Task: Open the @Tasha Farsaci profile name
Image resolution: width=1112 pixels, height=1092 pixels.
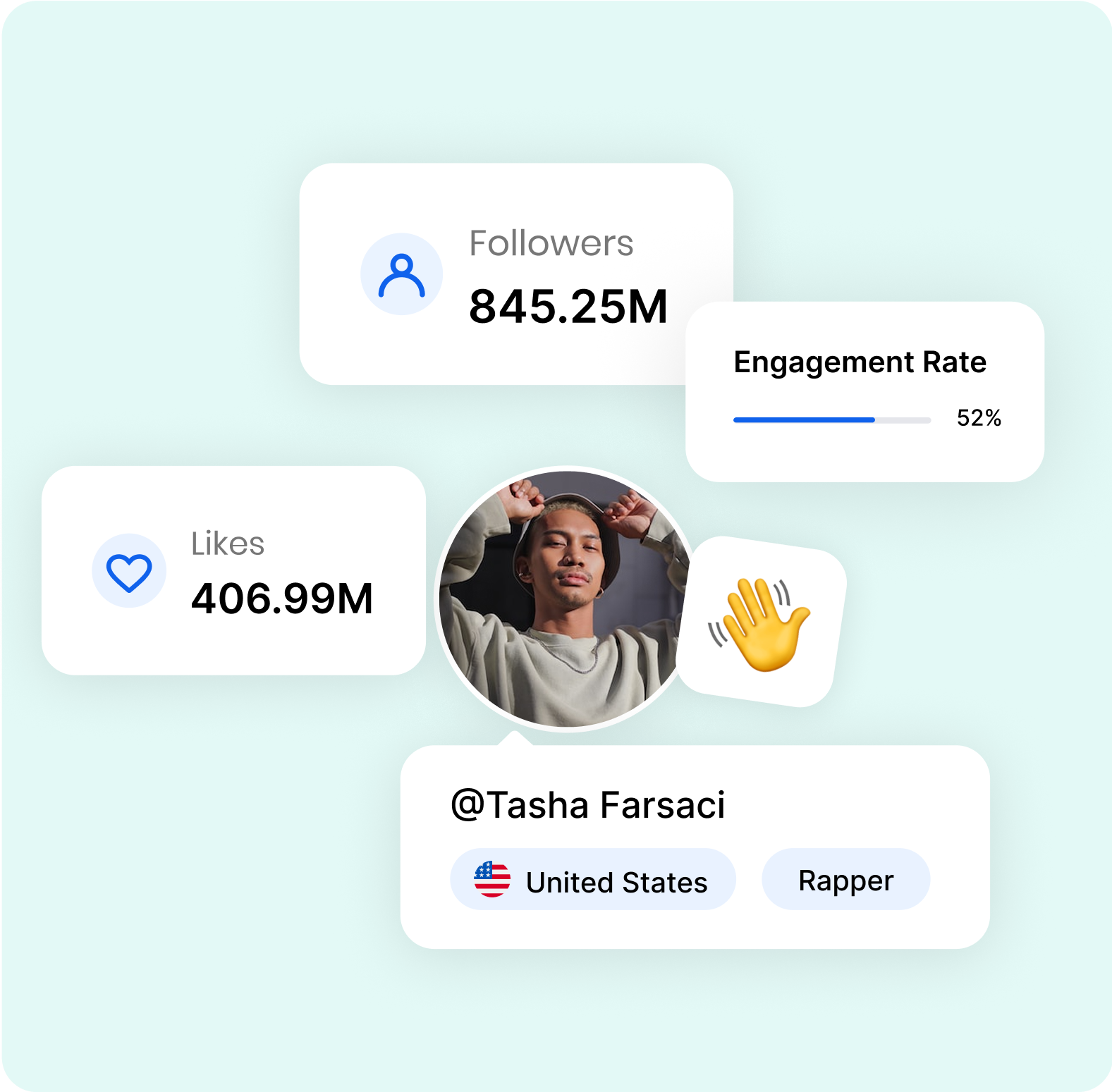Action: [588, 805]
